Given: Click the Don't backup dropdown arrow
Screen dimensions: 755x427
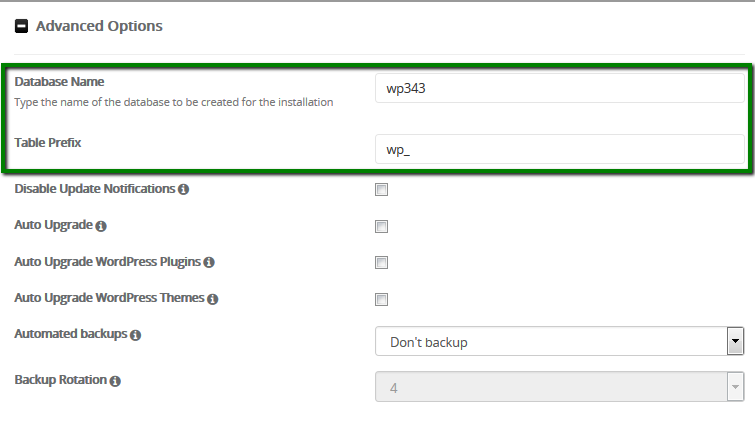Looking at the screenshot, I should pos(735,341).
